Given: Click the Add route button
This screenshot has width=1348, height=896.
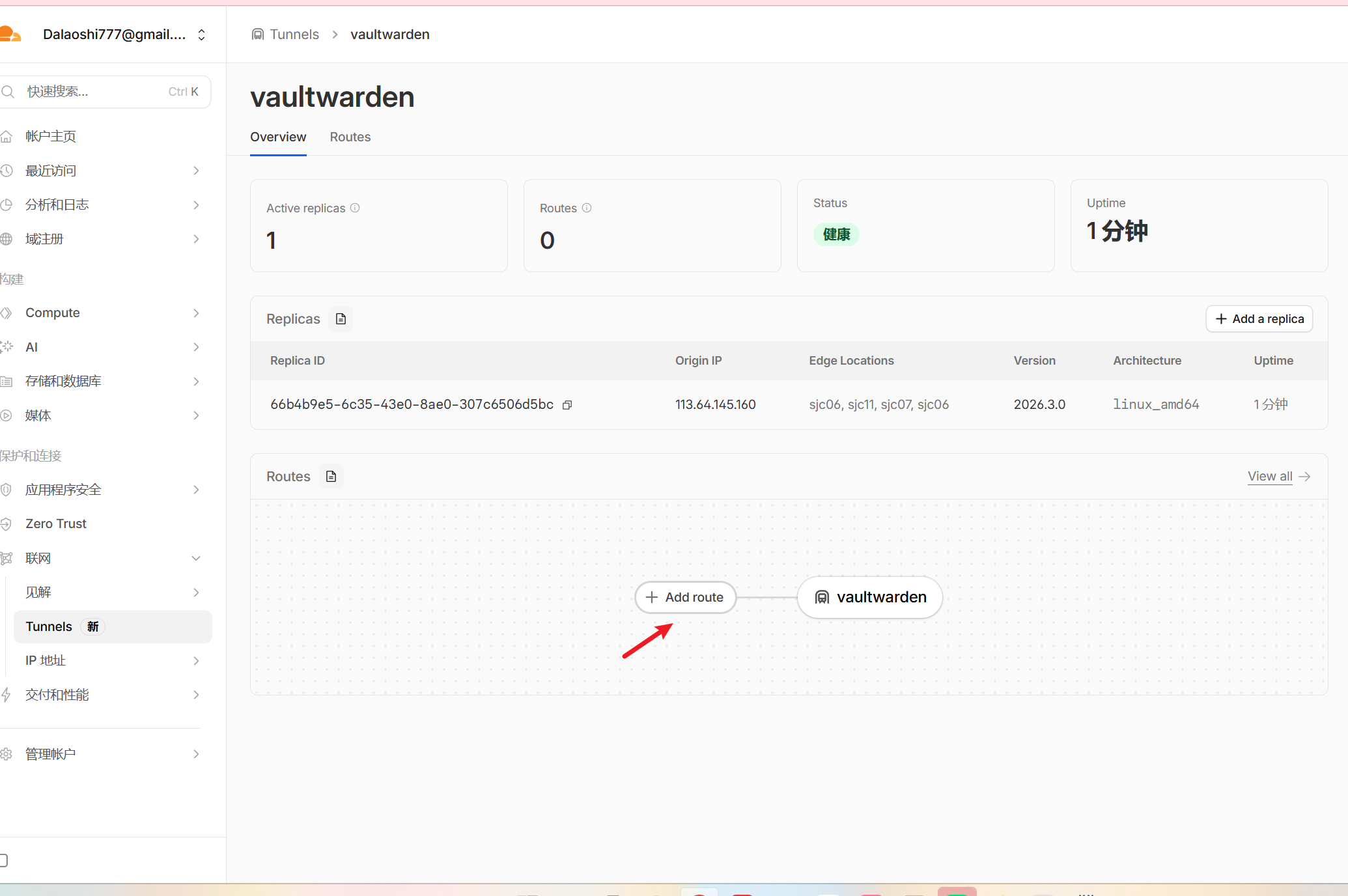Looking at the screenshot, I should [685, 597].
